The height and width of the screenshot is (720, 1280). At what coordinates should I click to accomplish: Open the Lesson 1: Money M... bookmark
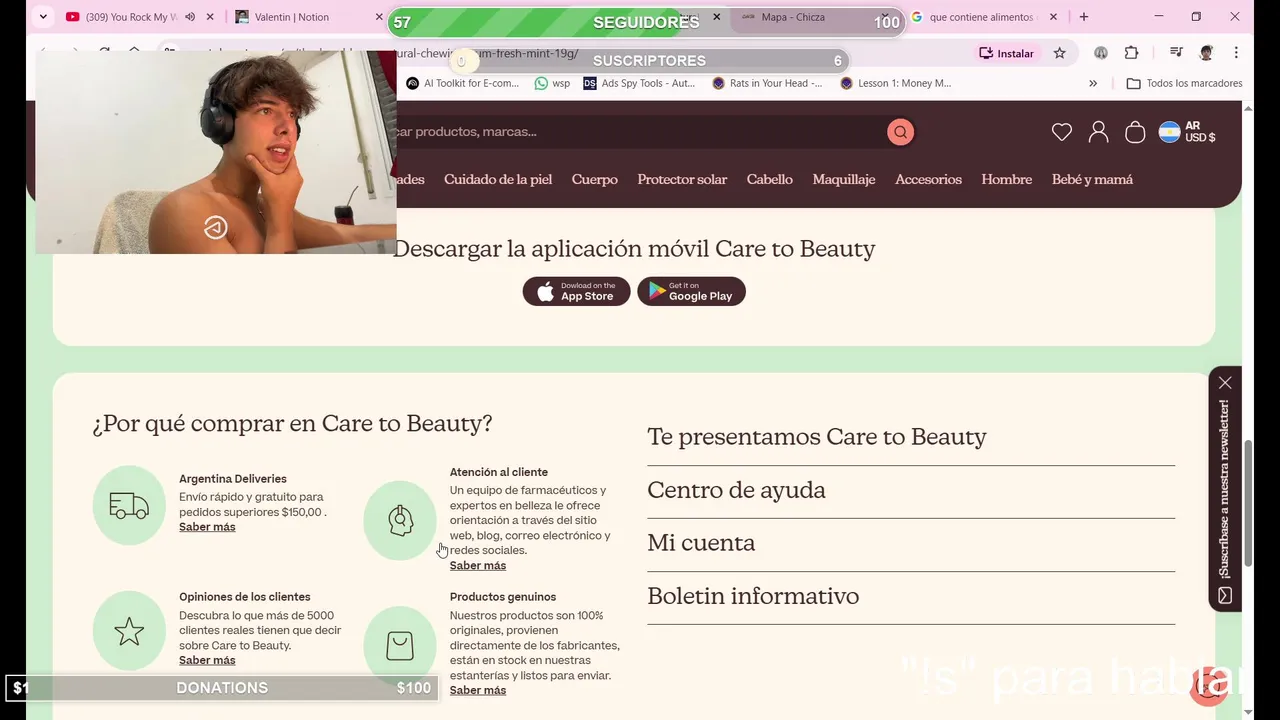pyautogui.click(x=896, y=83)
